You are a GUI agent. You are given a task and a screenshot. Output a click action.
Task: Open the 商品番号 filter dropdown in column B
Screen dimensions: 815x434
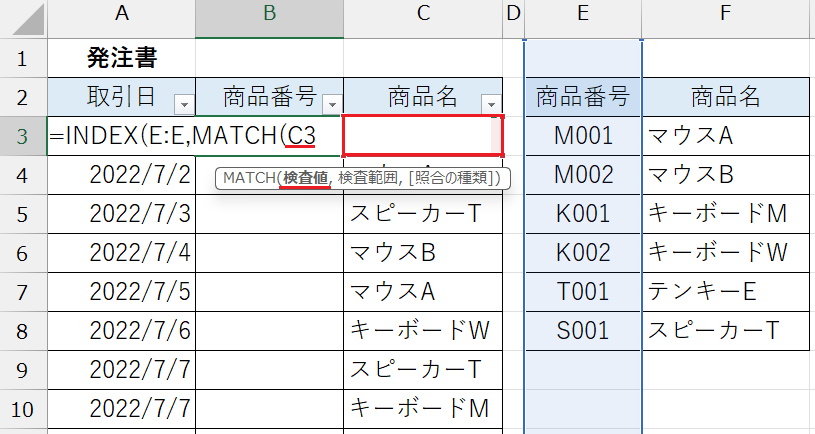[x=332, y=105]
